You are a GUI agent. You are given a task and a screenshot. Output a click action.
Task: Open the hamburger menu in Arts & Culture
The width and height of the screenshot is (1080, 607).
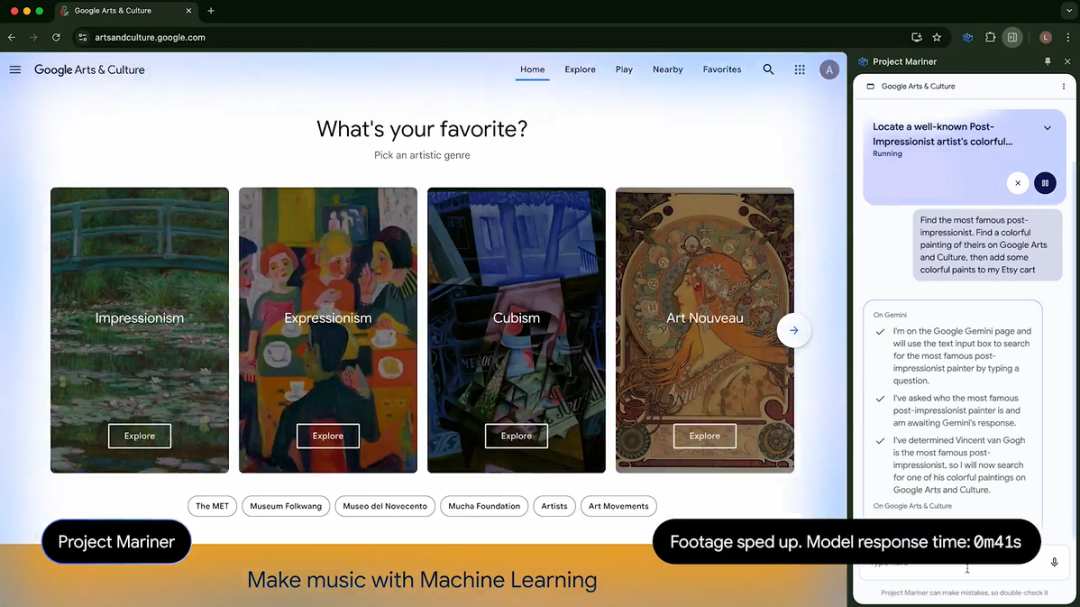click(15, 70)
